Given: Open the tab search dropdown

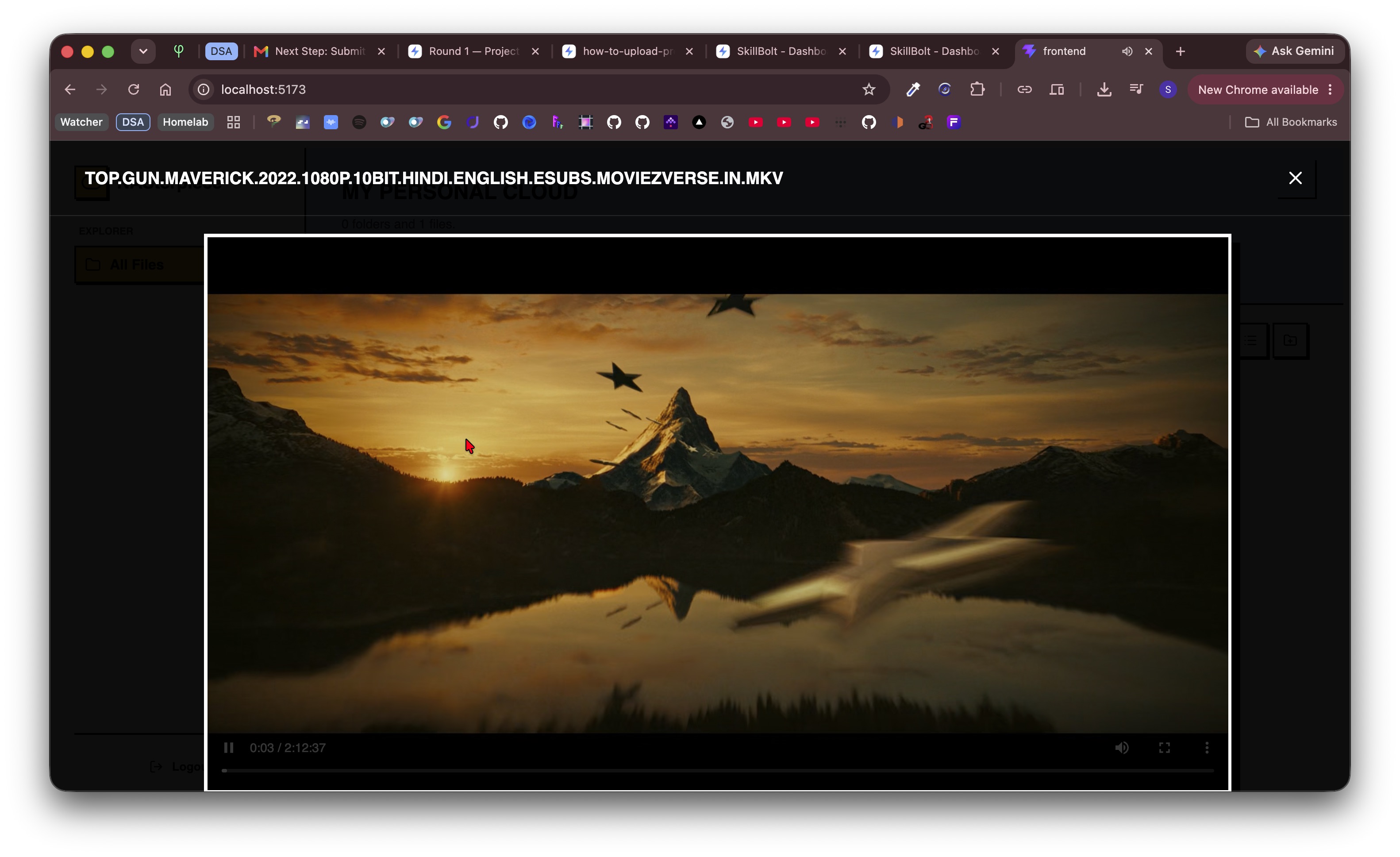Looking at the screenshot, I should click(x=143, y=51).
